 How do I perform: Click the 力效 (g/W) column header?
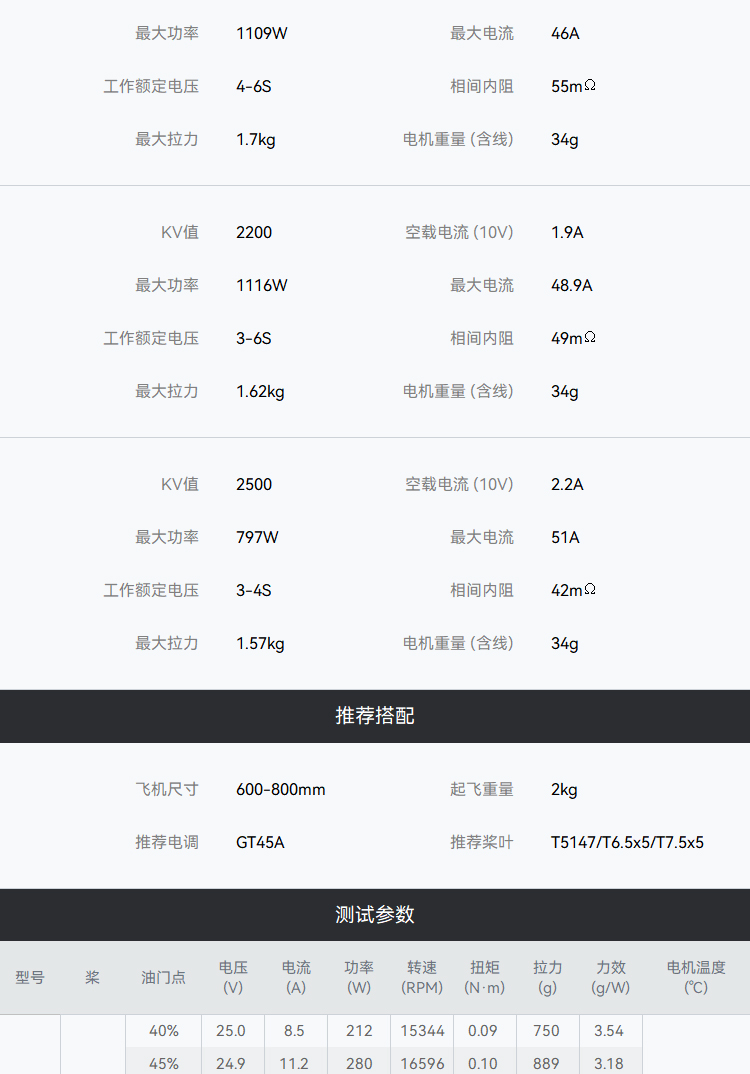click(611, 977)
